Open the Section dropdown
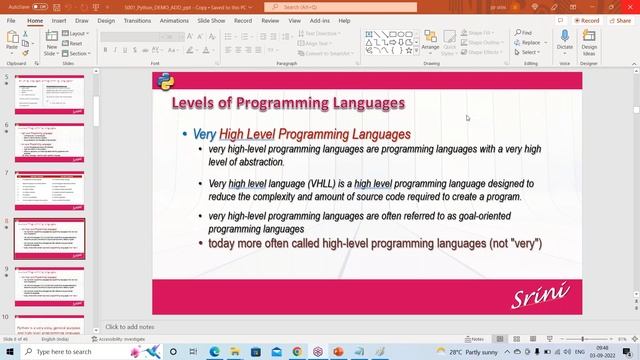This screenshot has height=360, width=640. pyautogui.click(x=76, y=53)
